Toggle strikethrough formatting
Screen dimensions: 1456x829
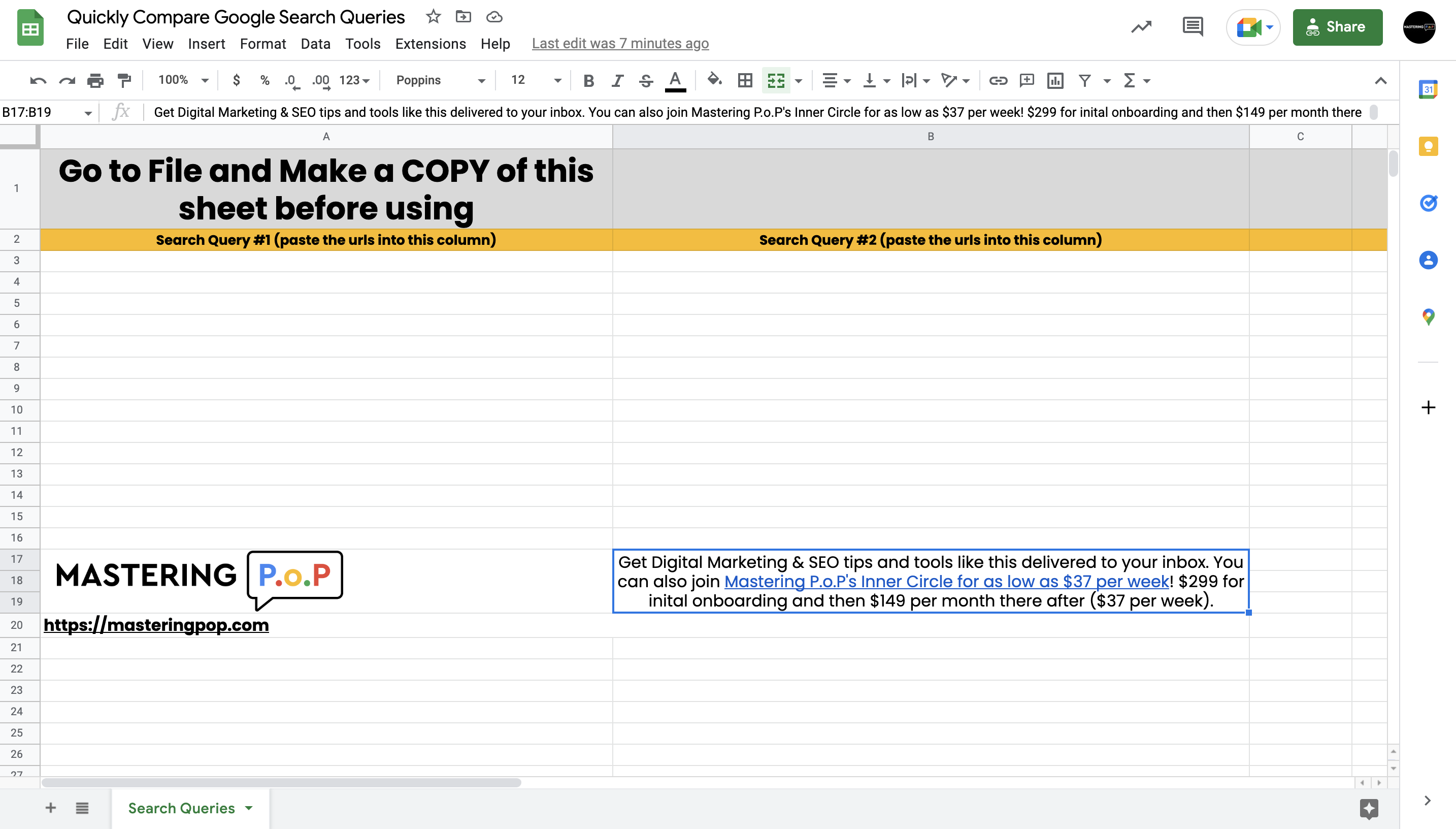click(645, 80)
